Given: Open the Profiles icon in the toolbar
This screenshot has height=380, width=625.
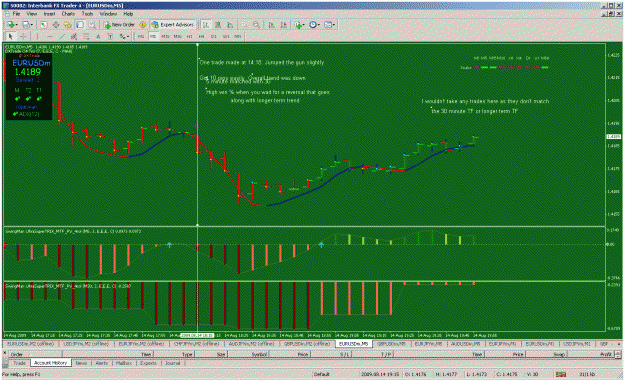Looking at the screenshot, I should pos(26,25).
